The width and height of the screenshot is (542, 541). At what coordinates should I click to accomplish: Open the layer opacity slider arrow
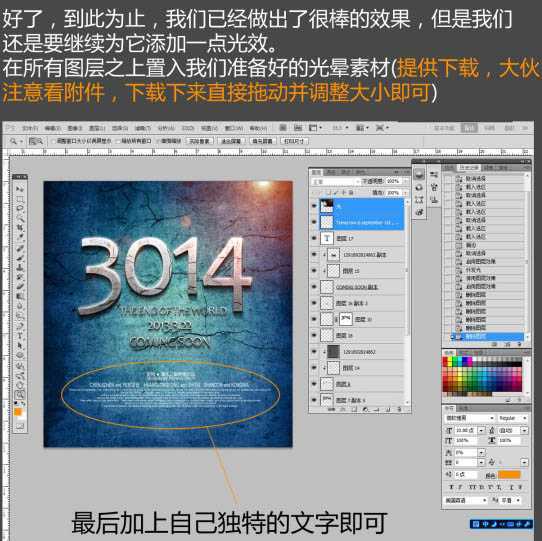[x=405, y=181]
